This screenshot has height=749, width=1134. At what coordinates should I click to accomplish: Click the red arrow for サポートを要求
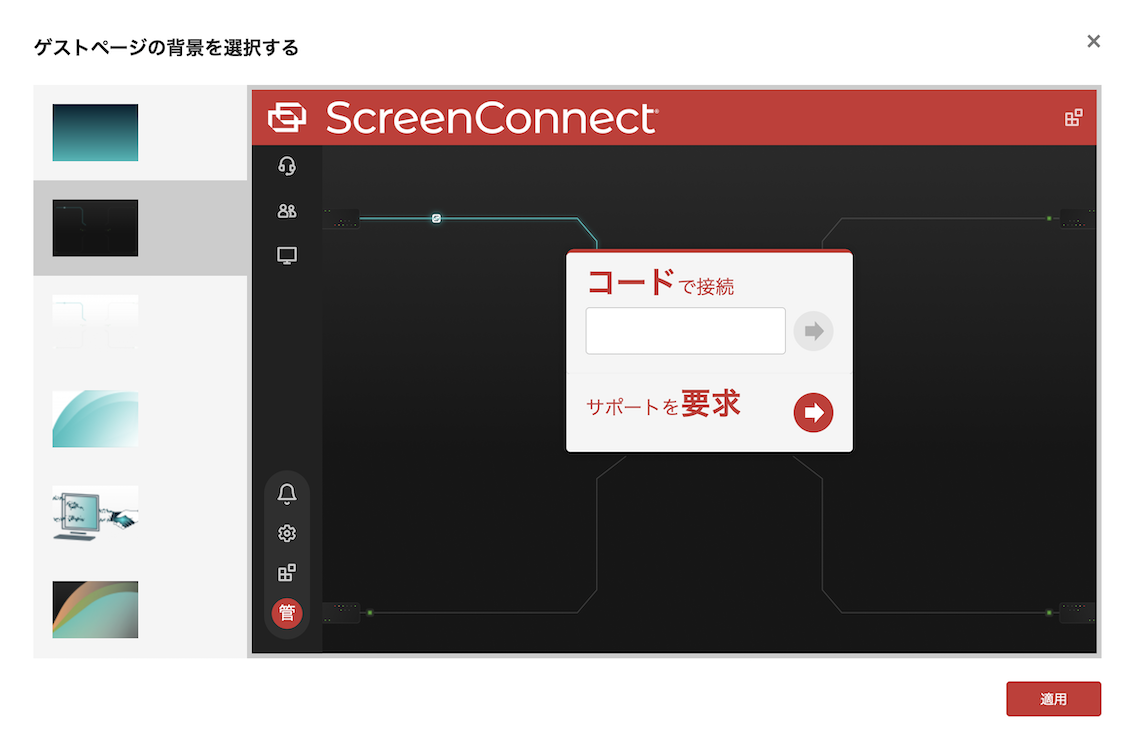click(x=814, y=412)
